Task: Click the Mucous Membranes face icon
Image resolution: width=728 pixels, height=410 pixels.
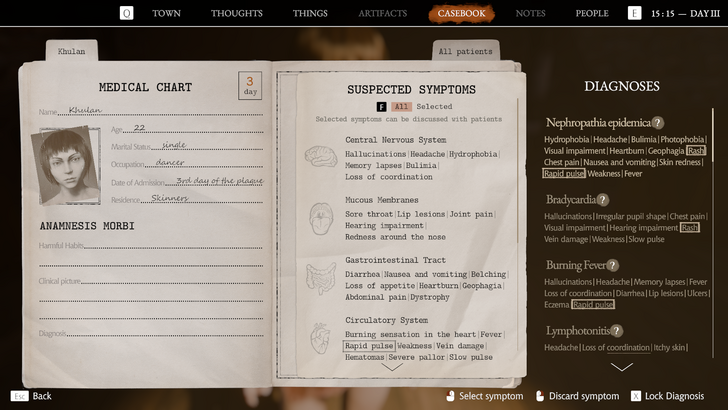Action: click(x=320, y=217)
